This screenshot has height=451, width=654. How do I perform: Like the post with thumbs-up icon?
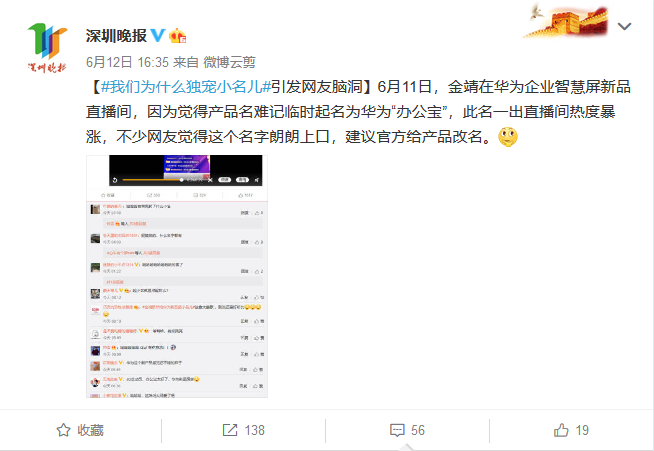(561, 430)
